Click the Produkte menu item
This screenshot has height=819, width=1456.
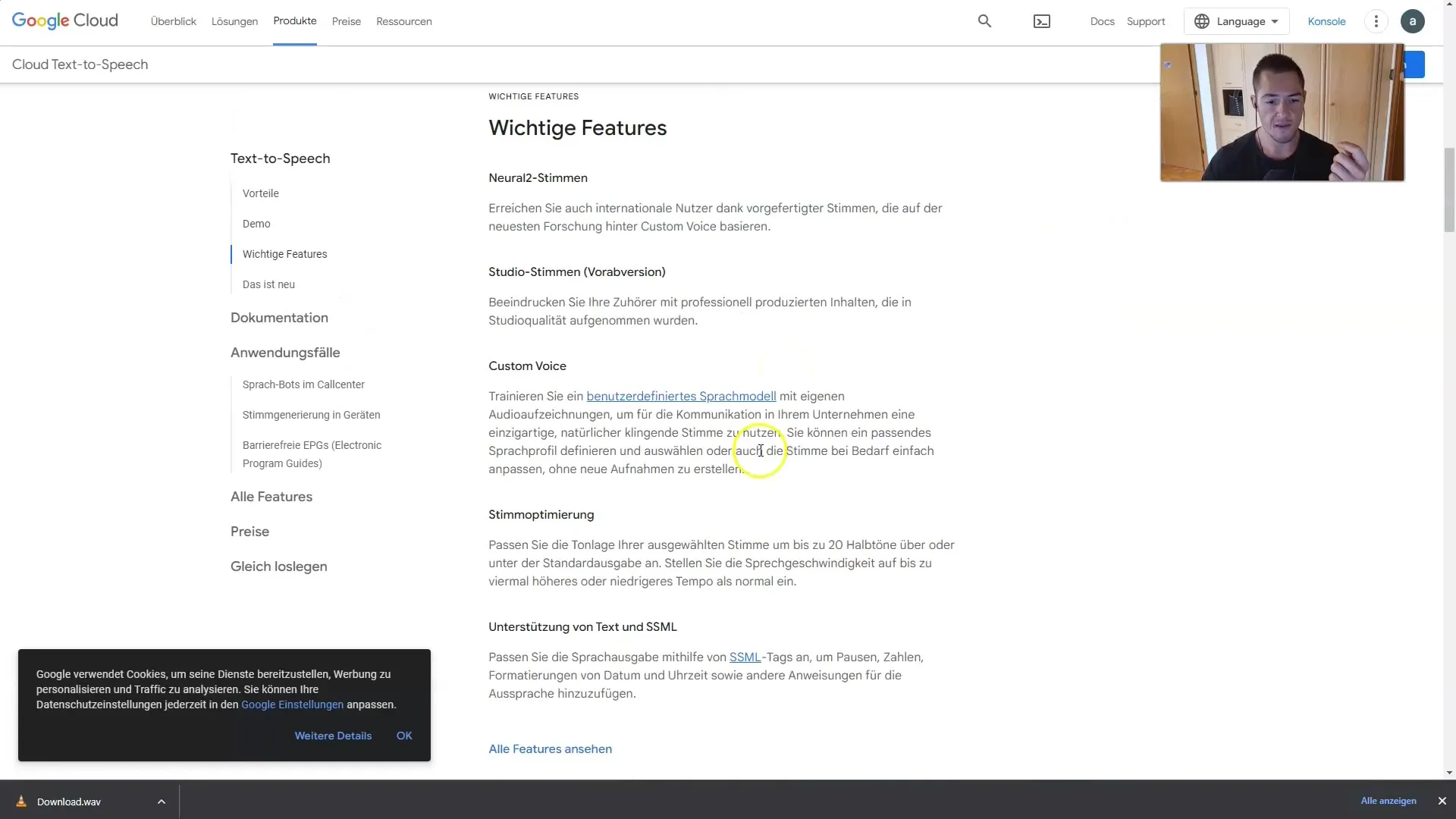[x=294, y=21]
